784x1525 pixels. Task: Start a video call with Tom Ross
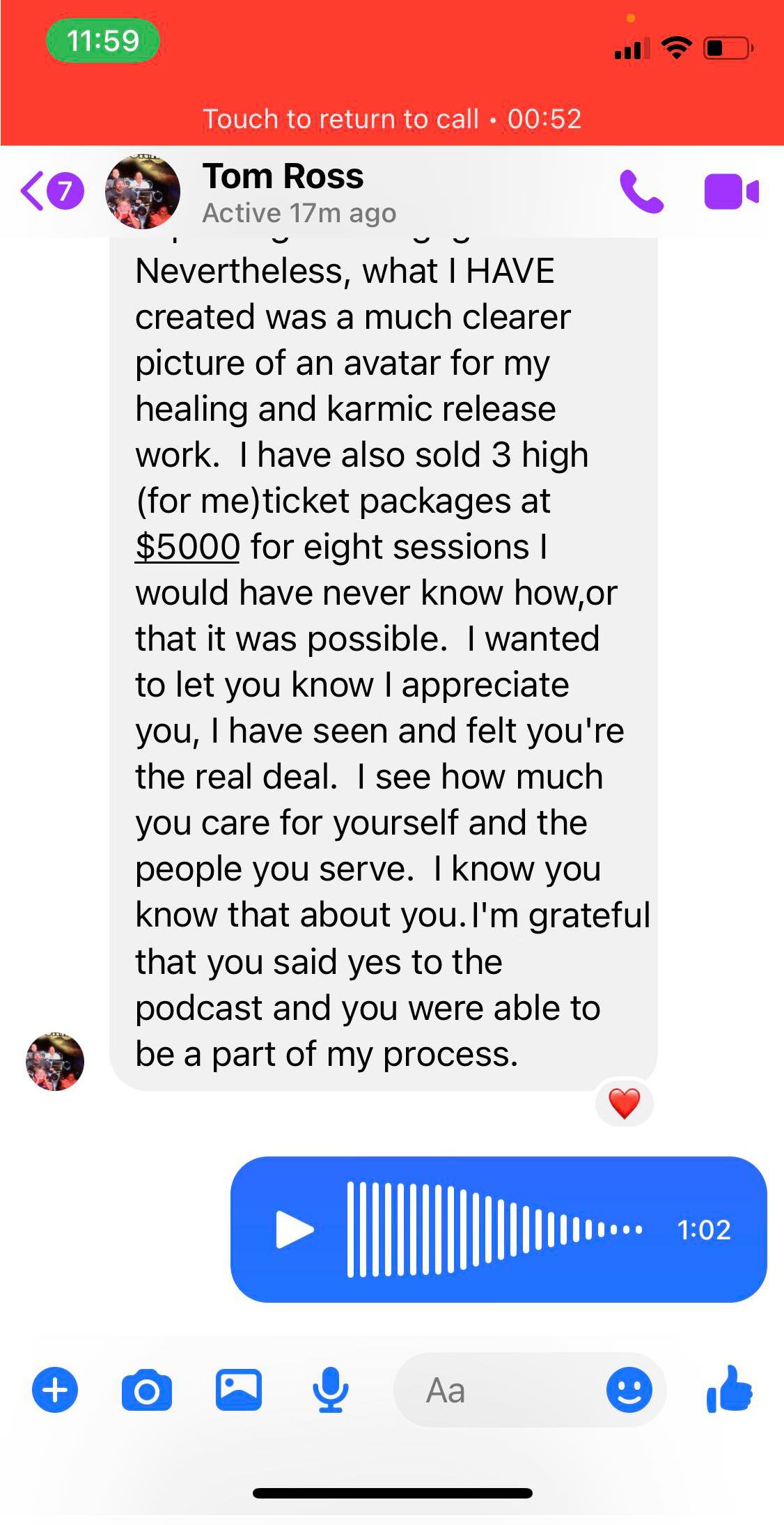coord(731,192)
